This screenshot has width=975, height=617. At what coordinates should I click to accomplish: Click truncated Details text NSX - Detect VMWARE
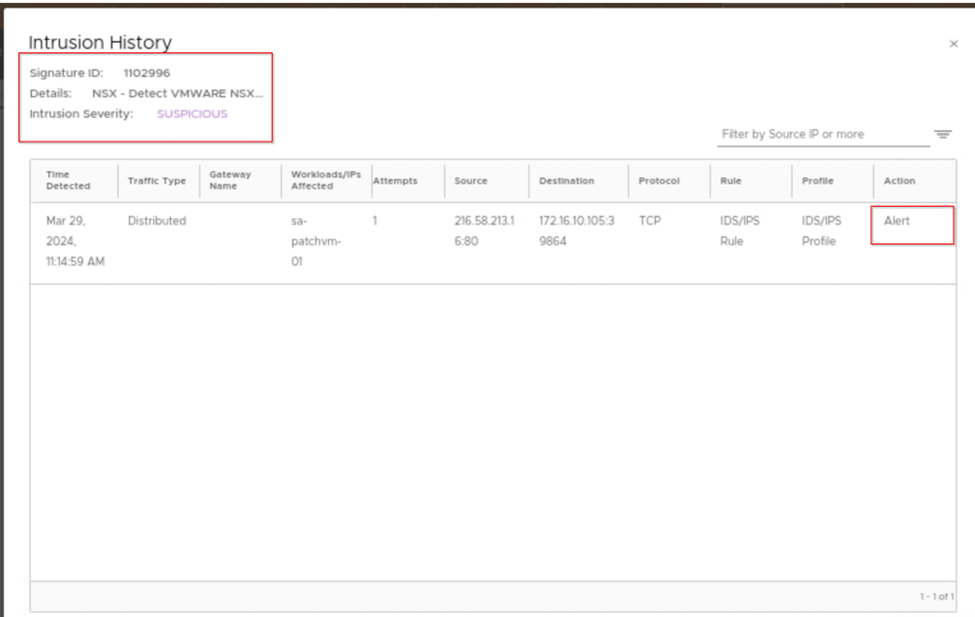coord(184,93)
